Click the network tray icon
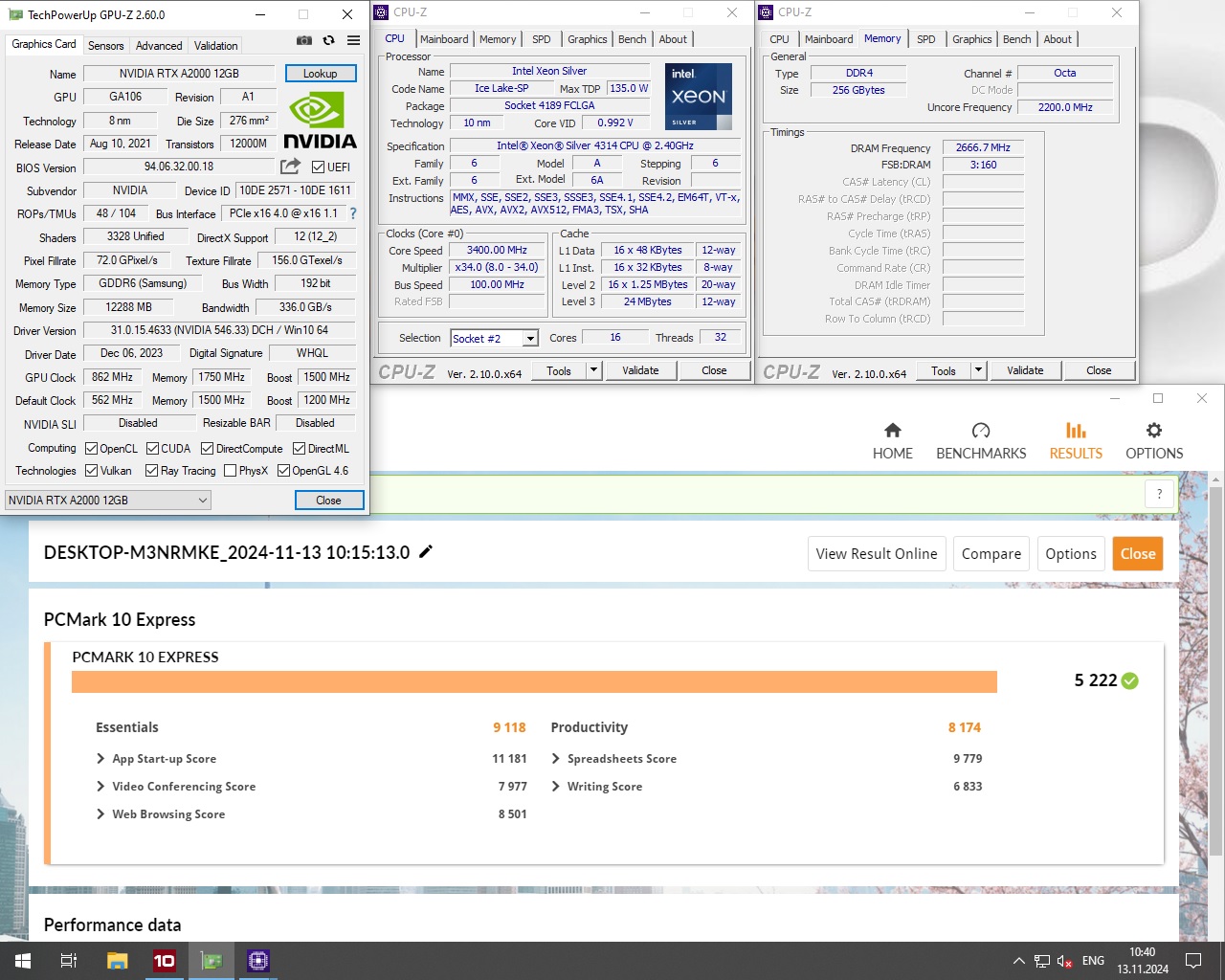Image resolution: width=1225 pixels, height=980 pixels. (x=1042, y=961)
